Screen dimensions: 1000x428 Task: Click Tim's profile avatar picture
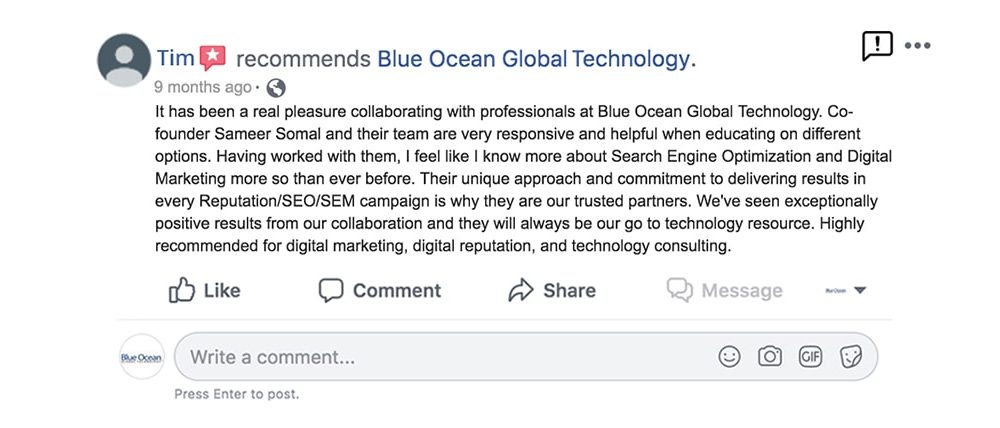pyautogui.click(x=124, y=61)
